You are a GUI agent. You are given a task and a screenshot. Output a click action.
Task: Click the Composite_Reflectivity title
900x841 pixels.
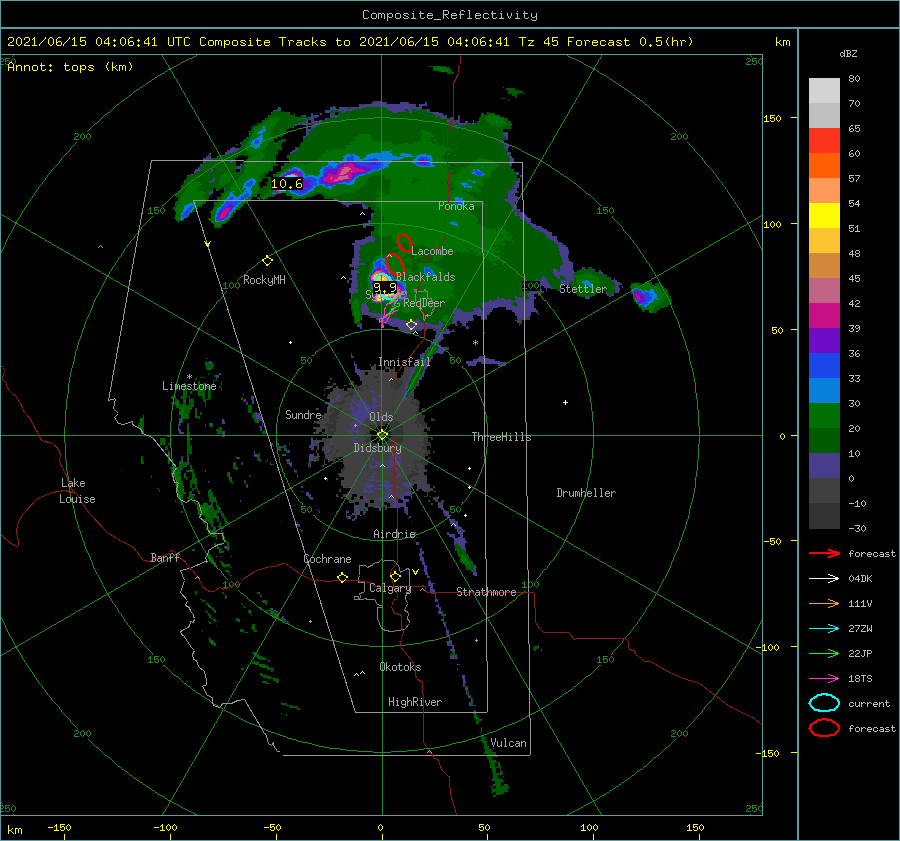tap(449, 15)
